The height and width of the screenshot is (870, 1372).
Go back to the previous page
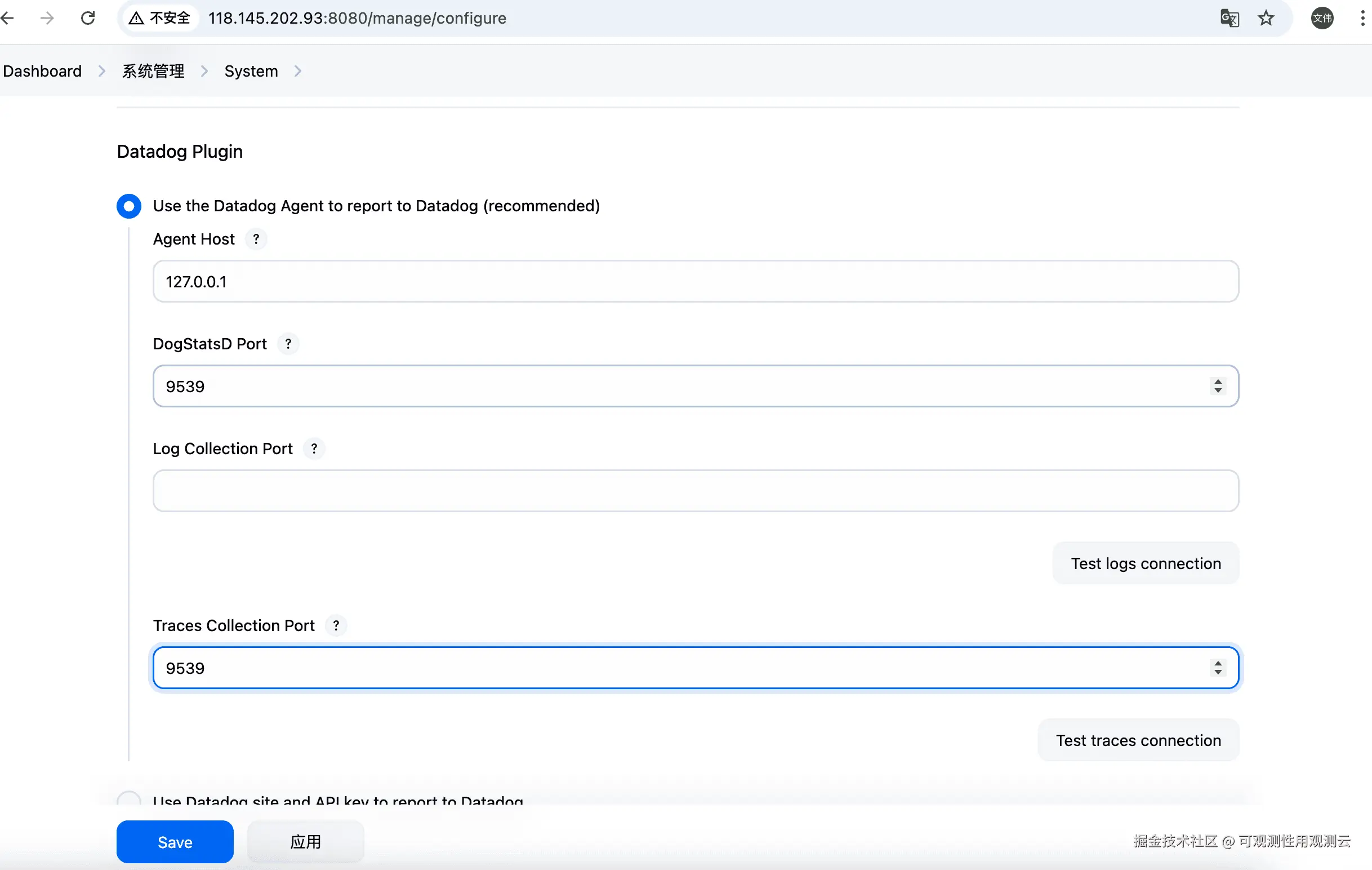7,18
